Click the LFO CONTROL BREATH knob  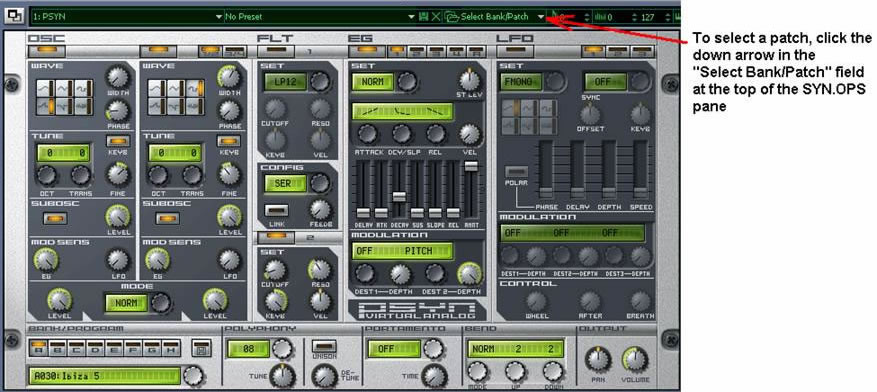[640, 302]
